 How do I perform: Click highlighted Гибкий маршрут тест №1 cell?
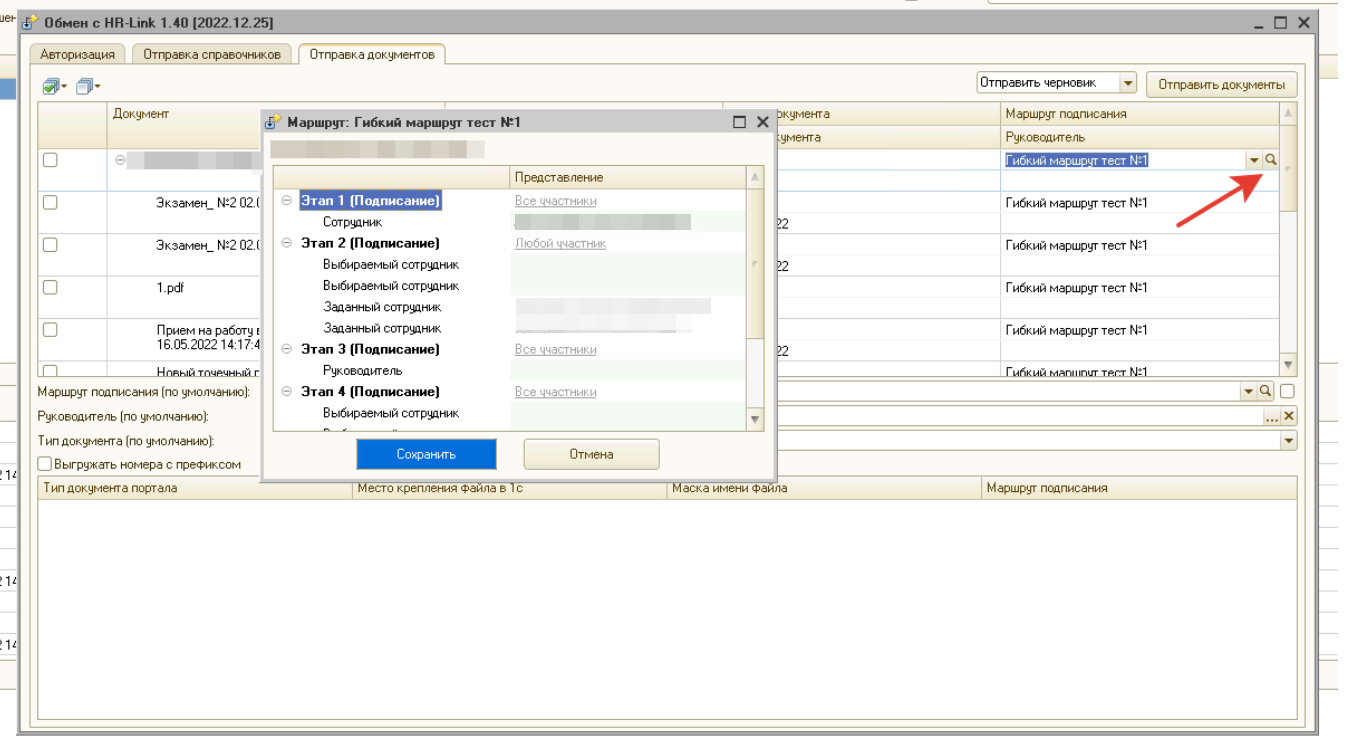(1076, 160)
